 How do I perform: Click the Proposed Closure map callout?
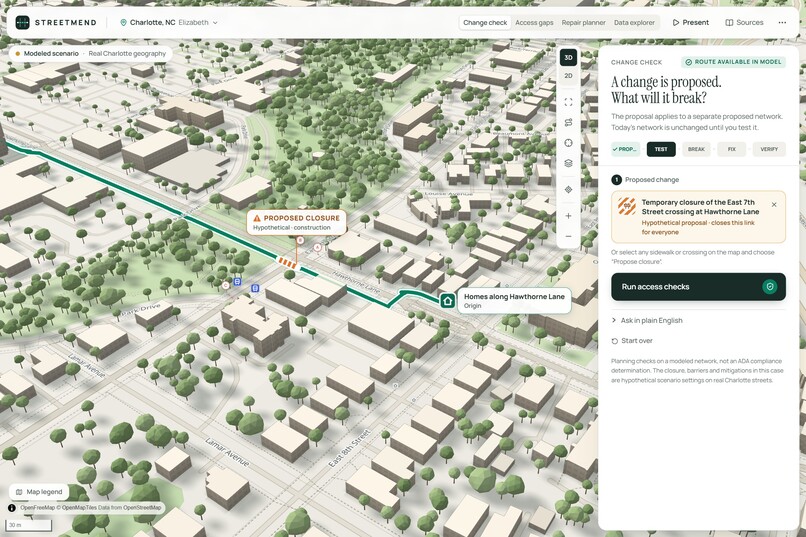[296, 223]
